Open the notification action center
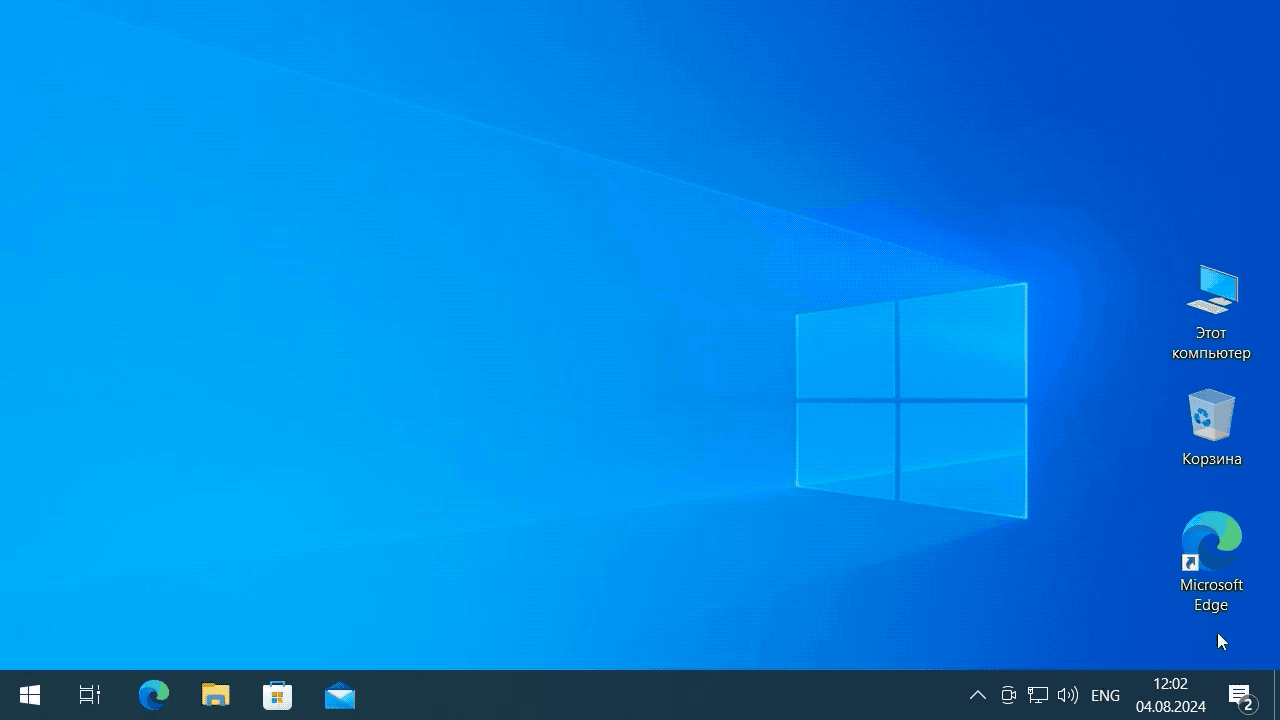 tap(1241, 695)
